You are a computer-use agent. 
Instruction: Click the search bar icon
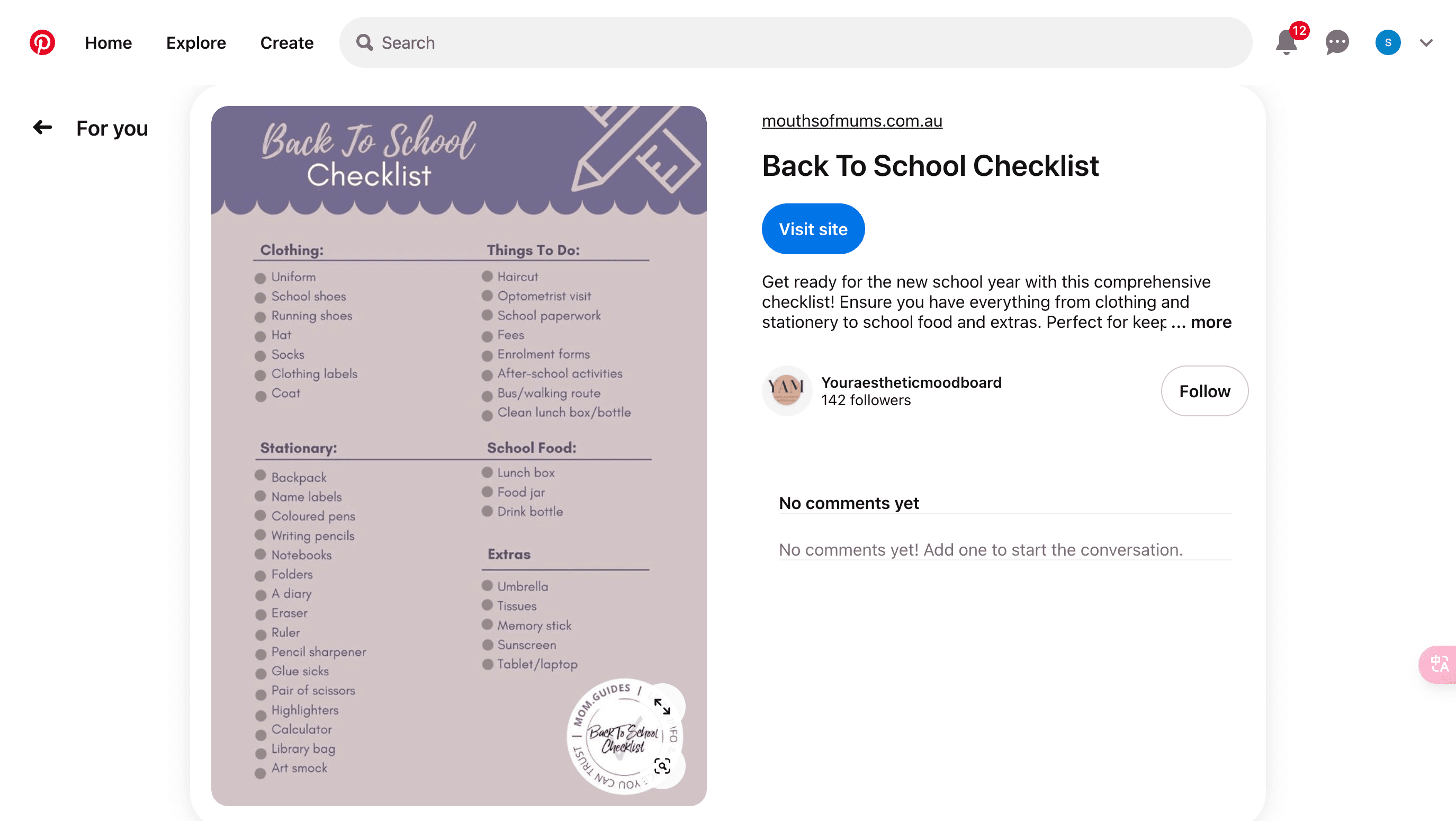click(366, 42)
